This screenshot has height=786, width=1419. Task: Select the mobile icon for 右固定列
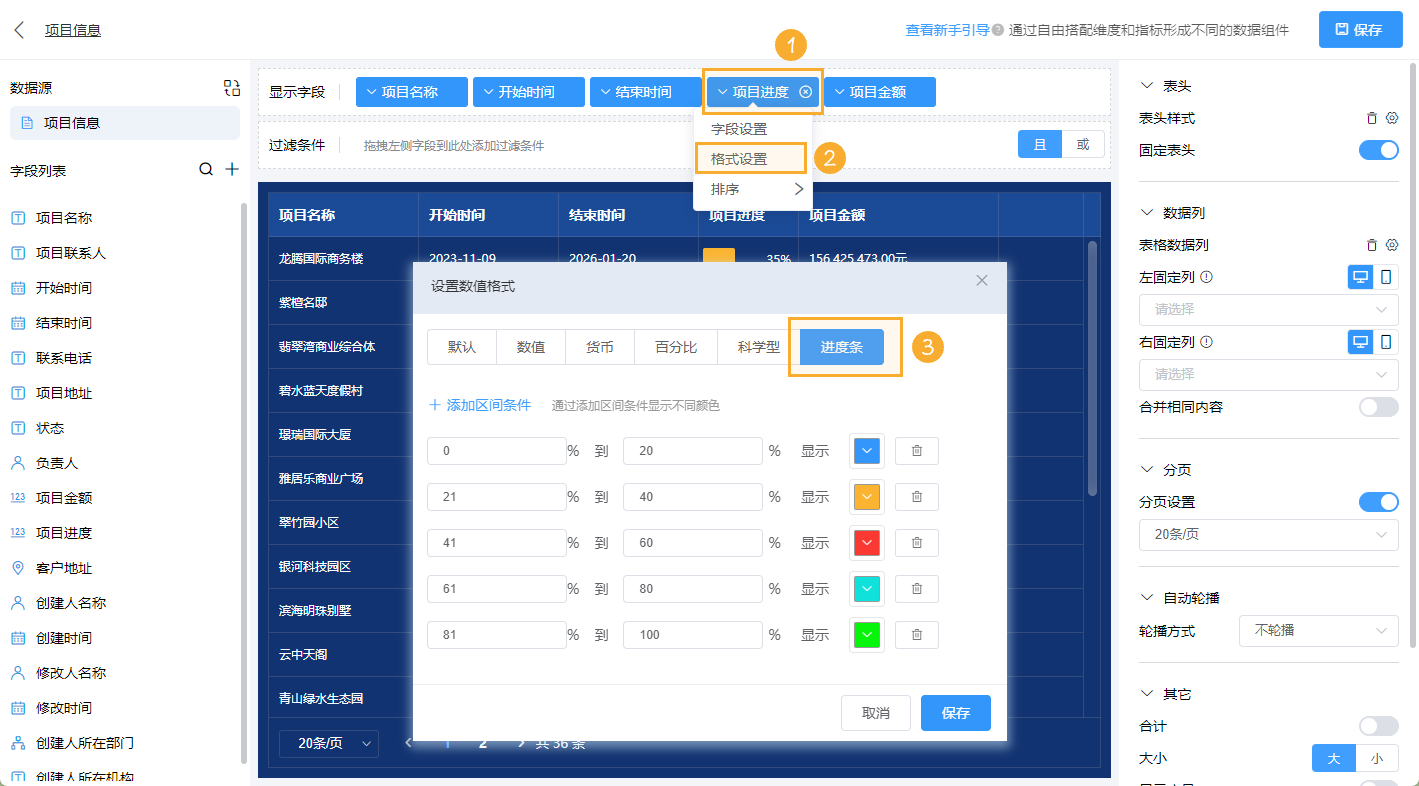(1385, 341)
